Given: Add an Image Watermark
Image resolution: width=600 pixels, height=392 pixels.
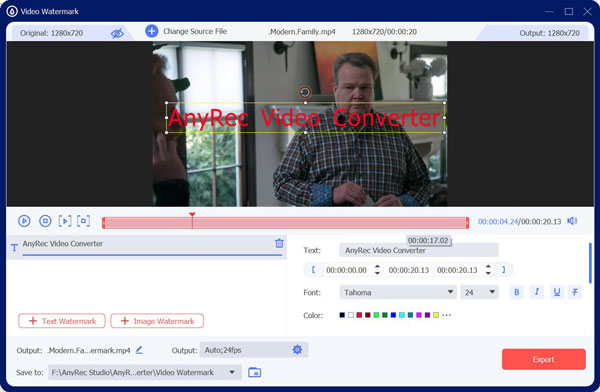Looking at the screenshot, I should (157, 321).
